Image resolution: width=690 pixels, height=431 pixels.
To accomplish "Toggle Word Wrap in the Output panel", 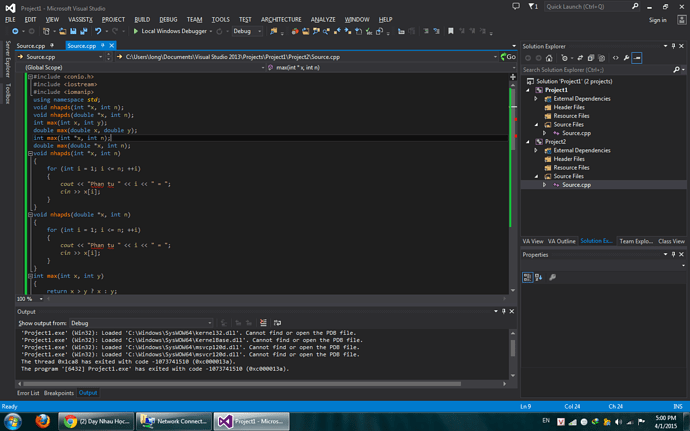I will pos(277,323).
